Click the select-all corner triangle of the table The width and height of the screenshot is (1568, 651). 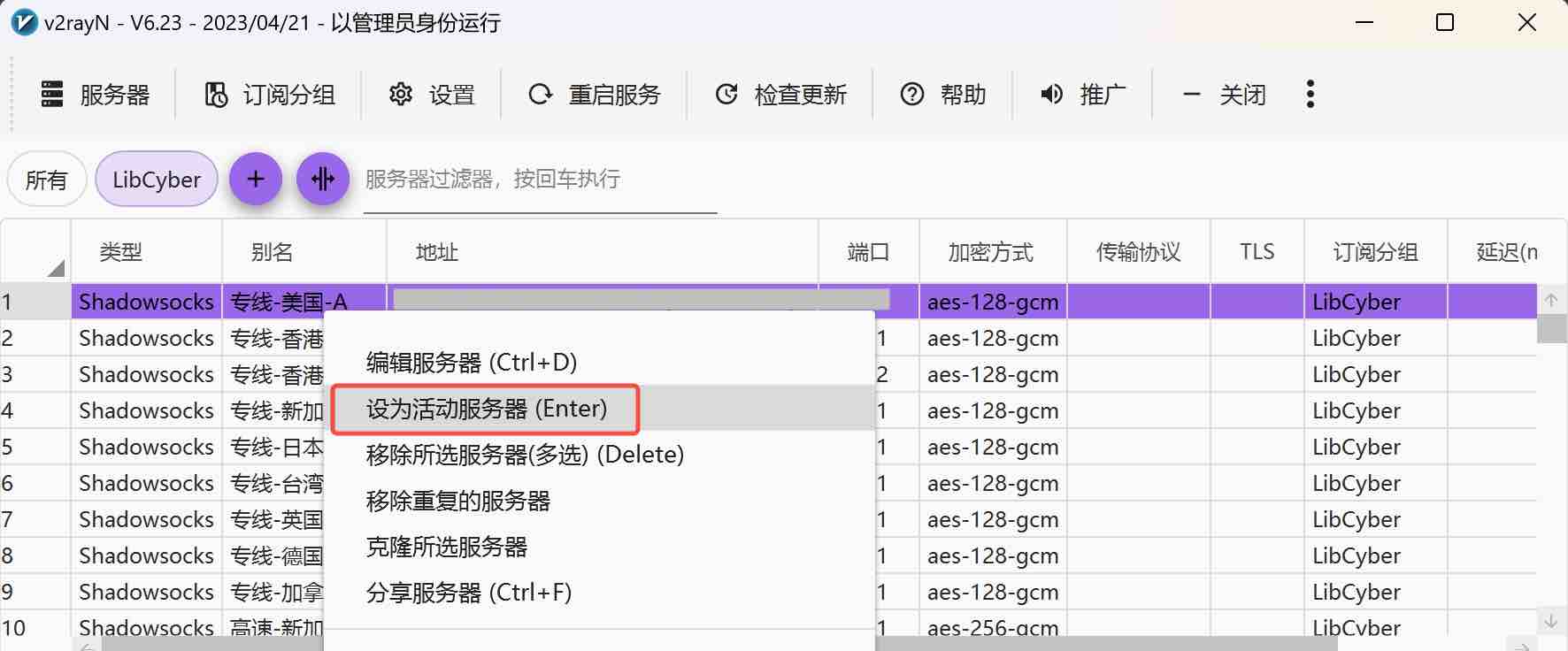click(55, 267)
